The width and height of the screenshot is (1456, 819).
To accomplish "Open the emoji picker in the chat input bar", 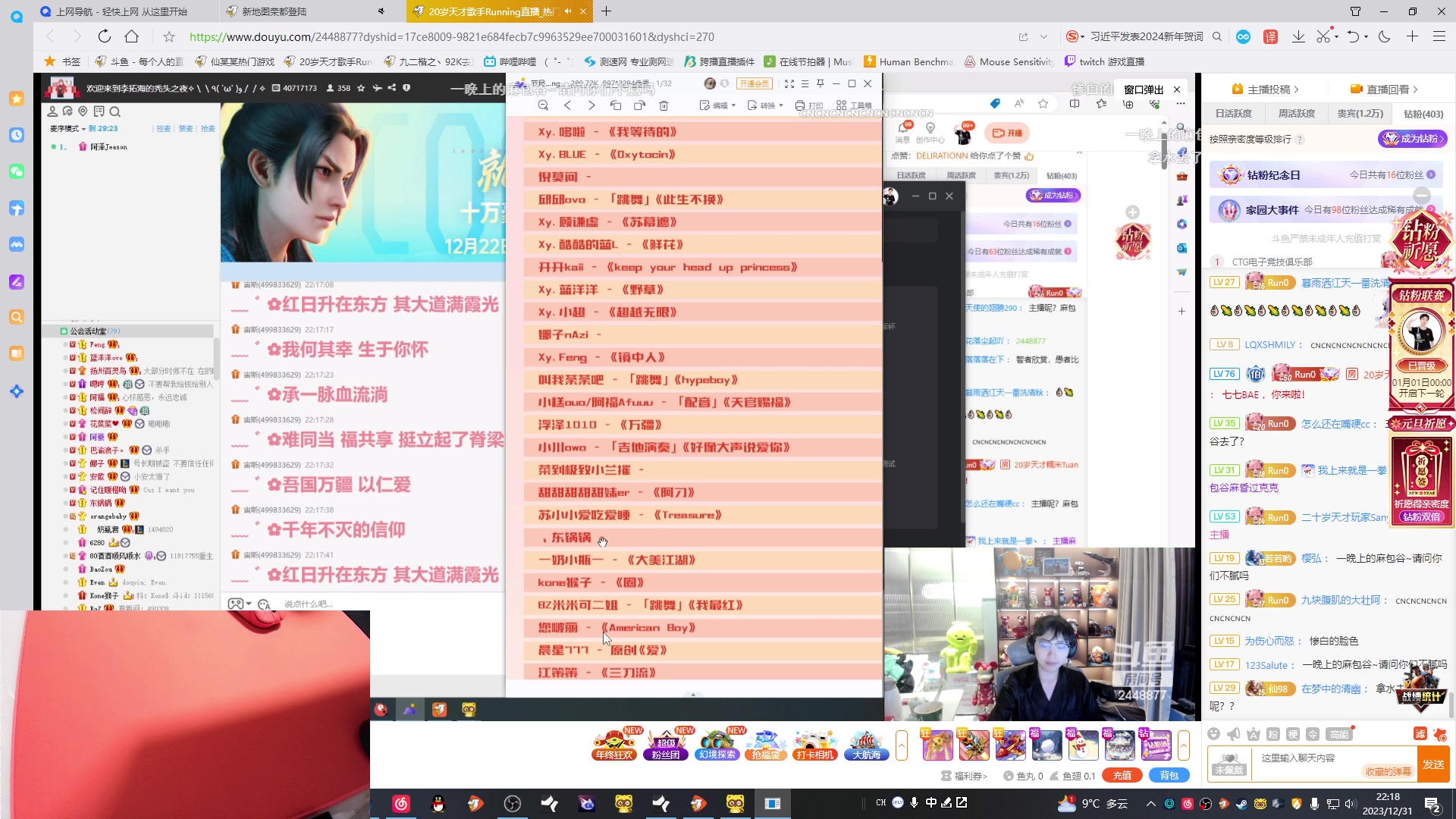I will click(1213, 734).
